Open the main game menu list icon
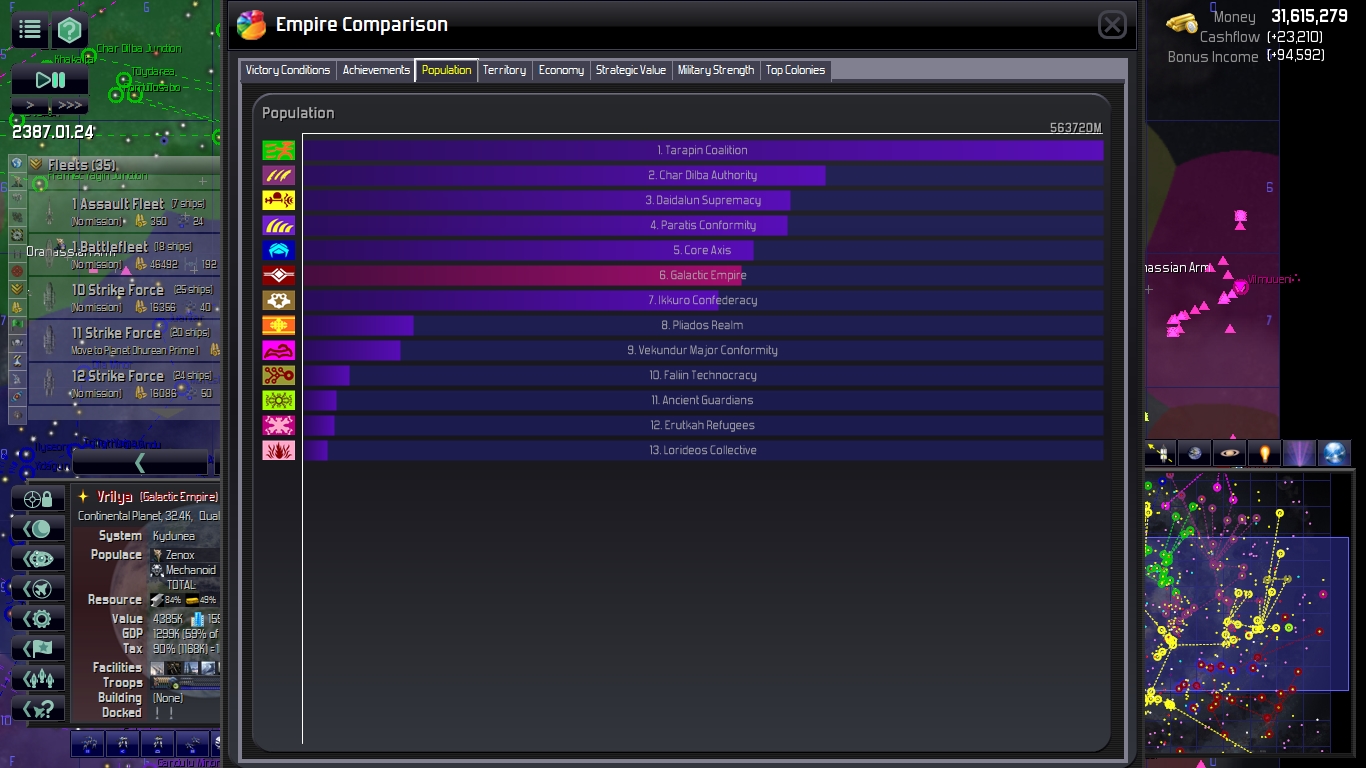 click(30, 30)
